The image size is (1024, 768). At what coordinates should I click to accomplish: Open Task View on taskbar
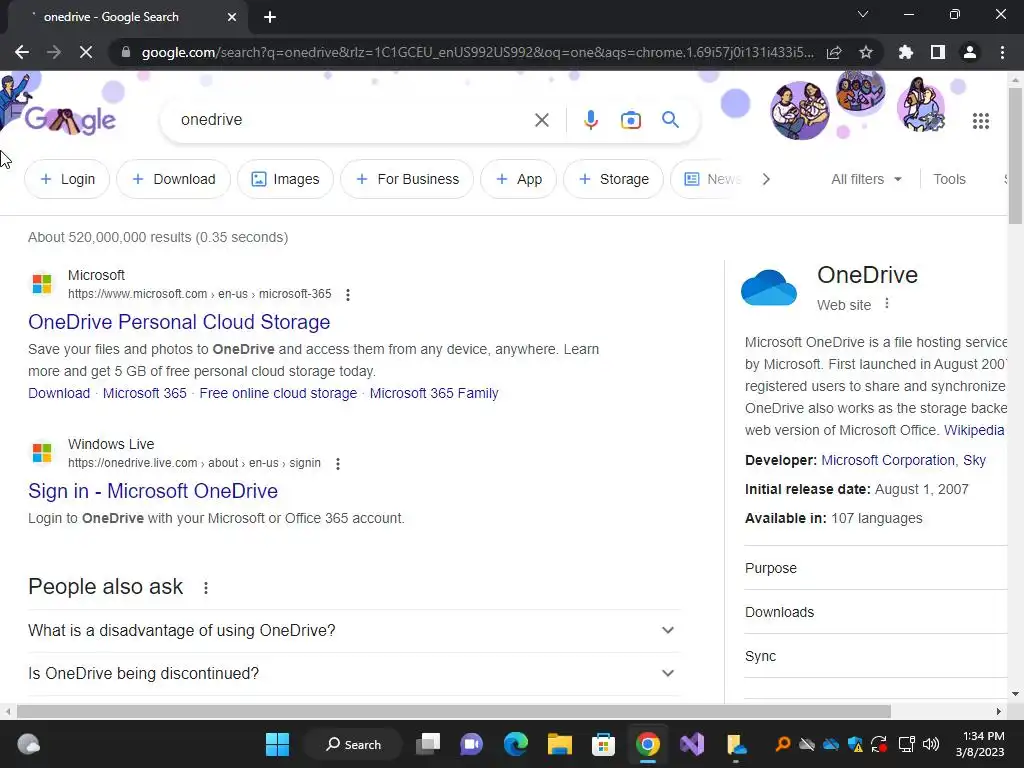coord(428,744)
